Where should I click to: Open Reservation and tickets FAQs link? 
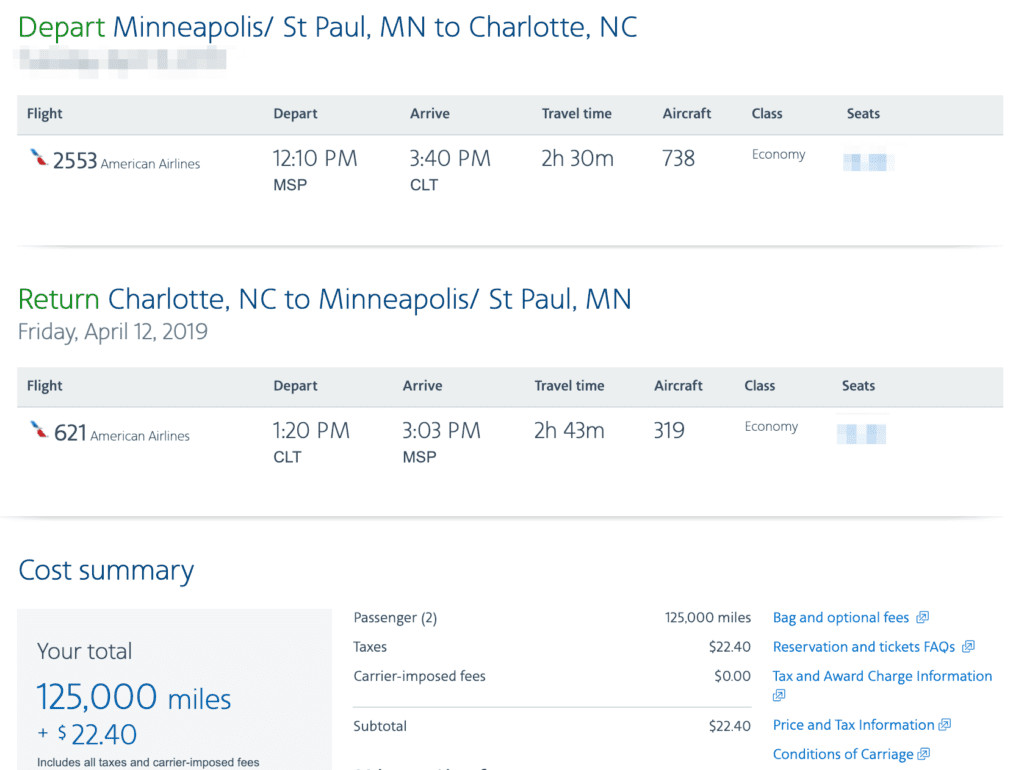[x=864, y=647]
